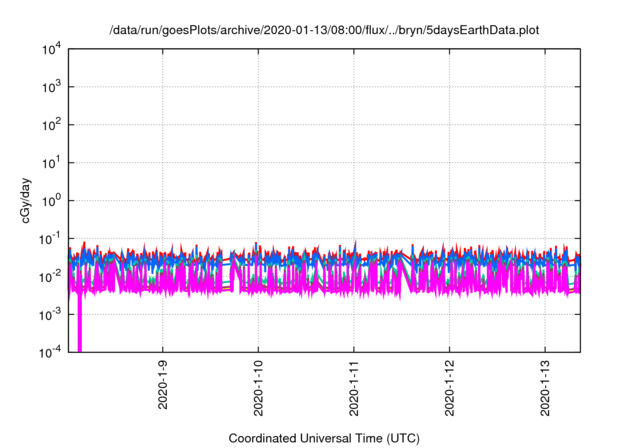Click the 2020-1-11 date label
Screen dimensions: 640x448
click(x=354, y=388)
